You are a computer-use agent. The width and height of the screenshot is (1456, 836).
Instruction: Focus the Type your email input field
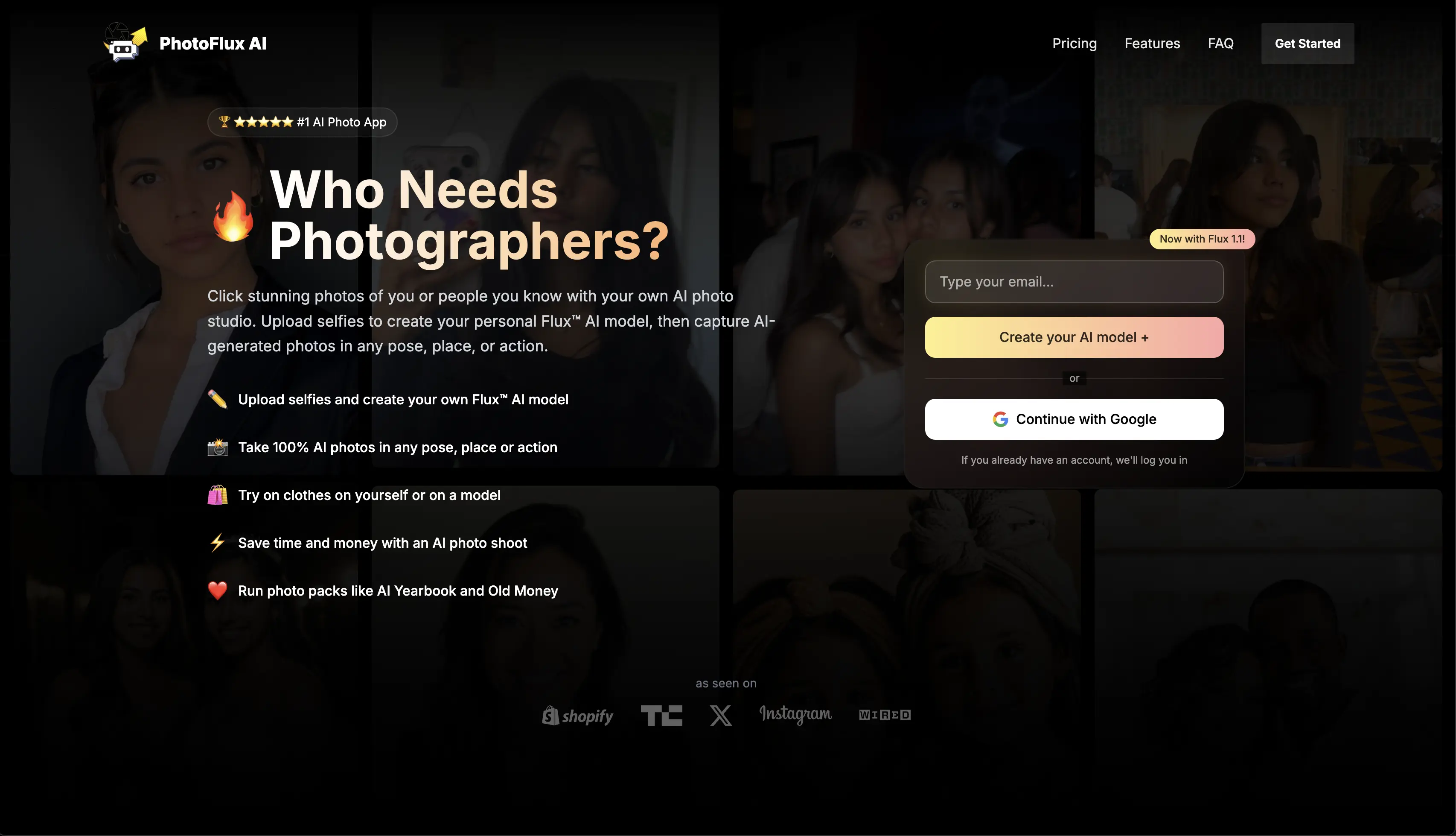pos(1074,282)
